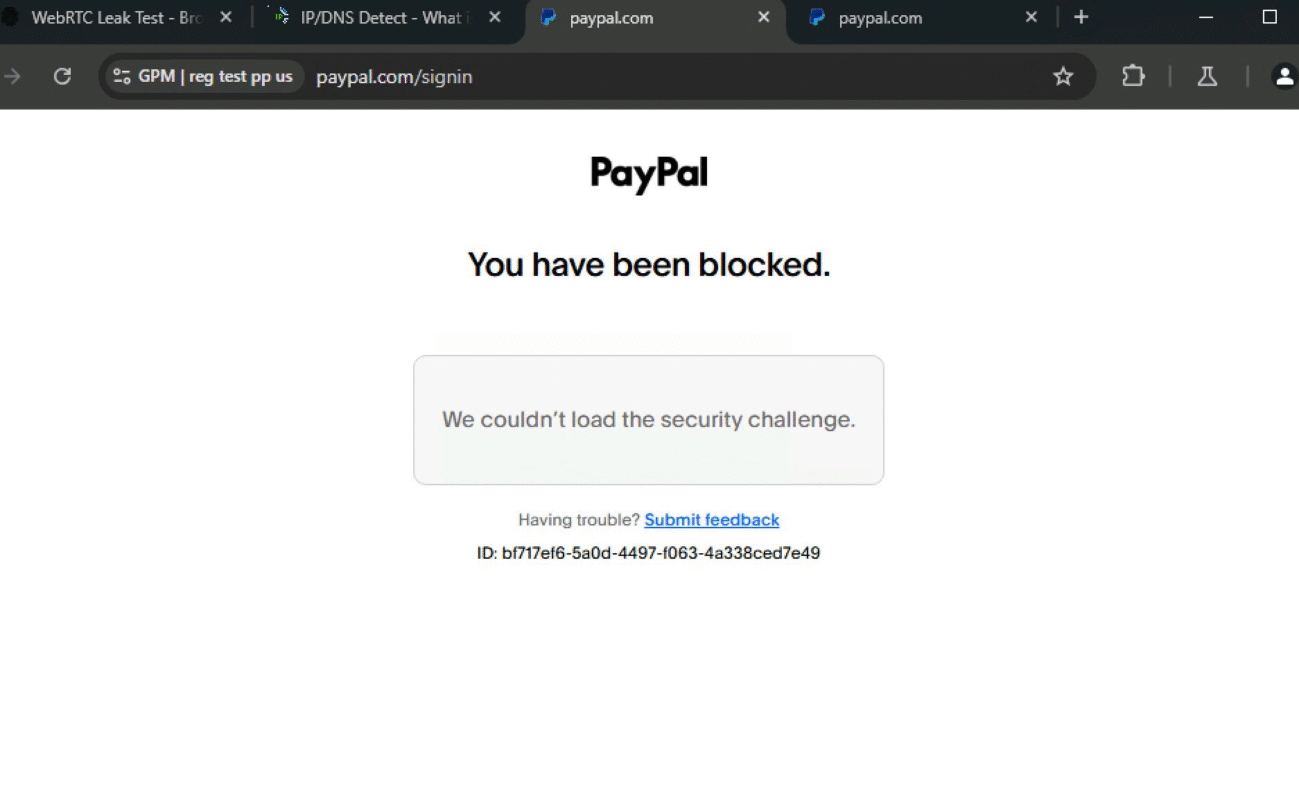Close the last paypal.com tab
1299x800 pixels.
[x=1032, y=17]
